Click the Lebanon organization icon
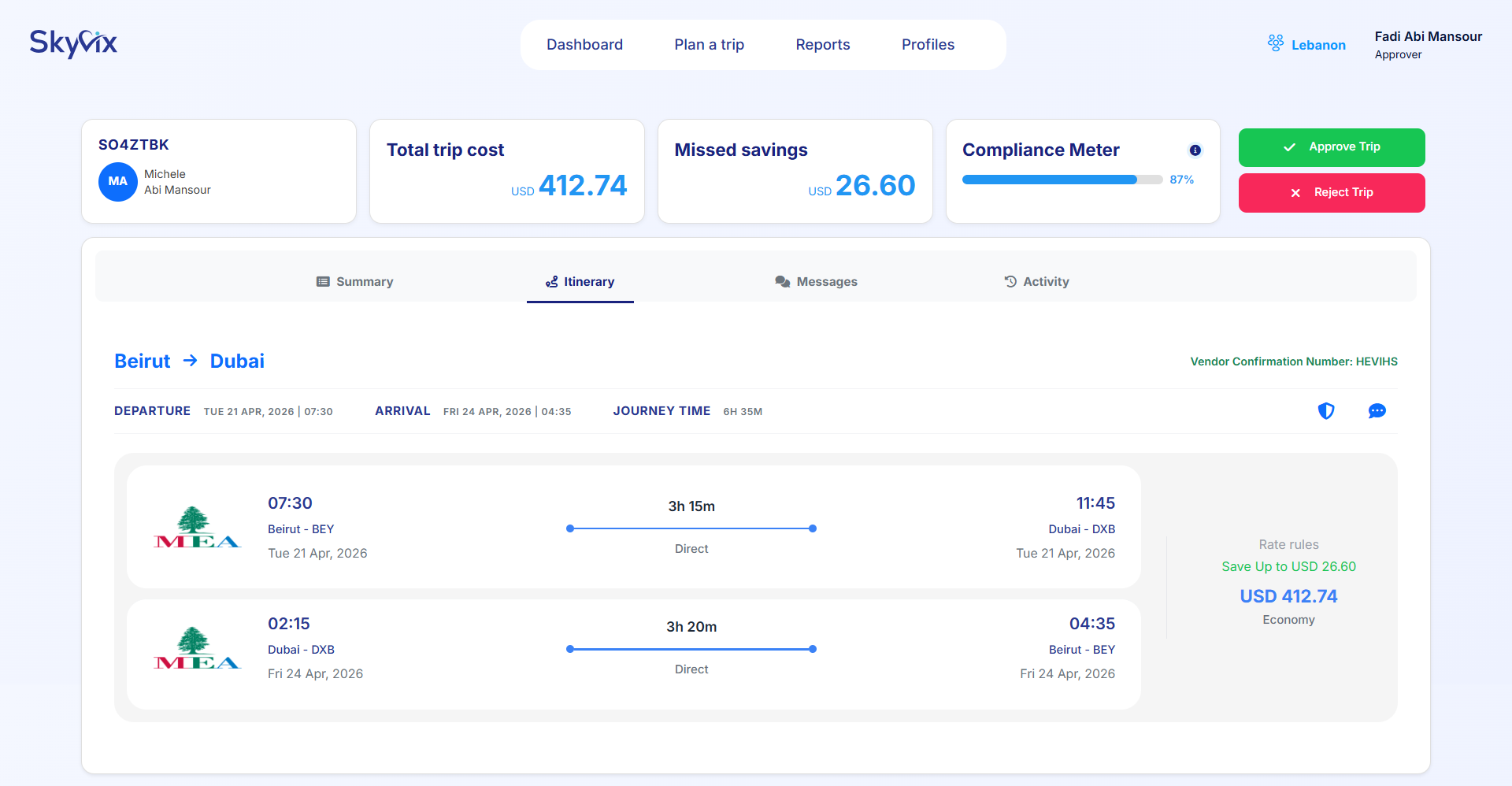Viewport: 1512px width, 786px height. (x=1275, y=44)
